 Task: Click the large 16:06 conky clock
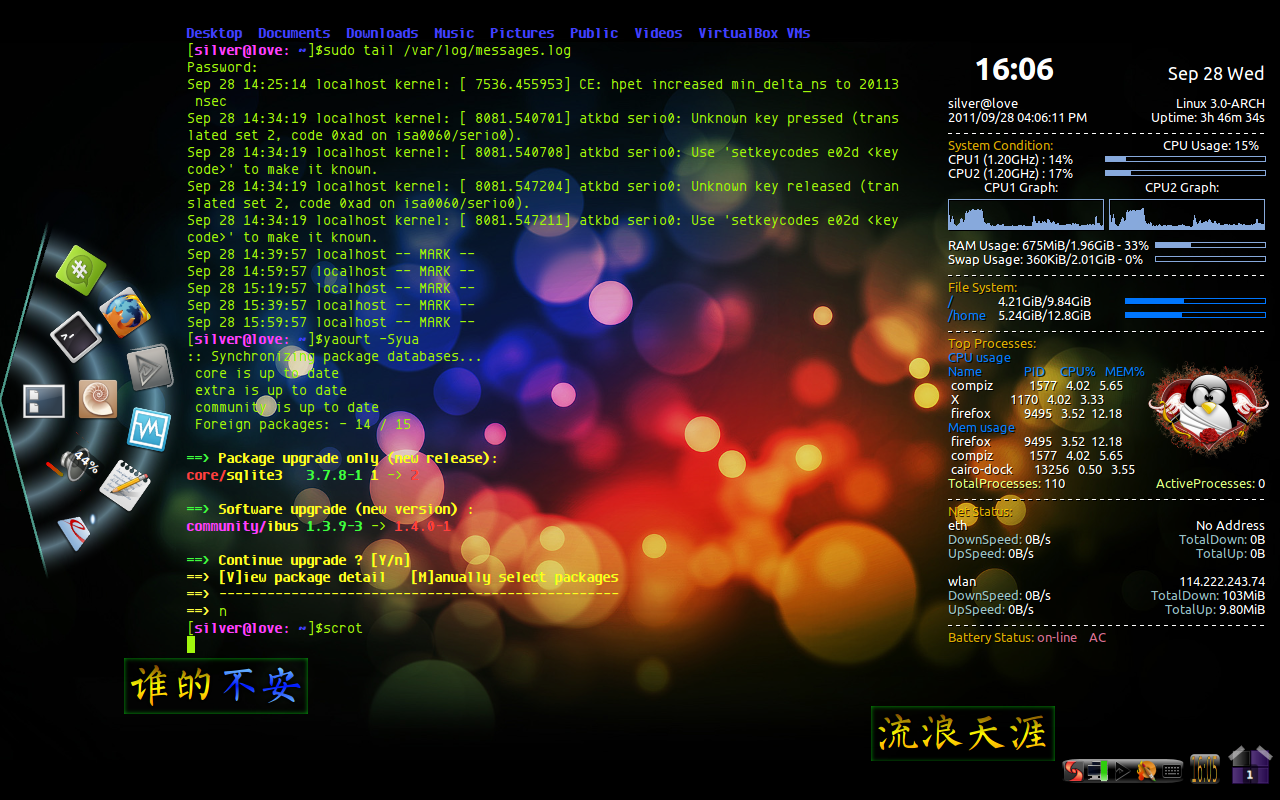(1014, 69)
